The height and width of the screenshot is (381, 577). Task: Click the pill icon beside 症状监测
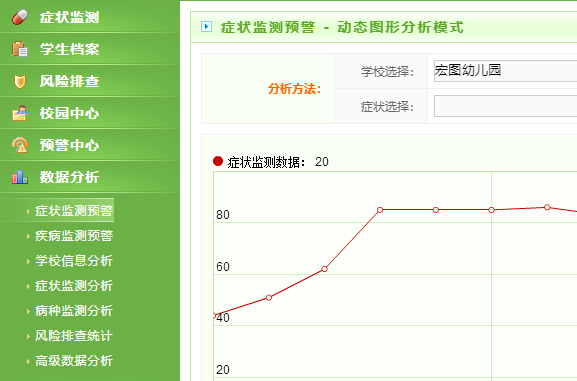(x=20, y=17)
